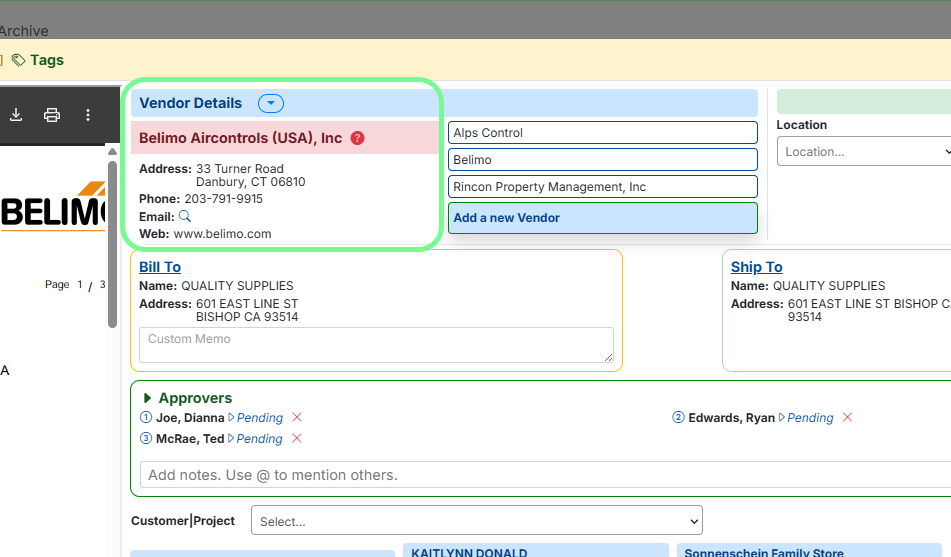Open the Vendor Details dropdown arrow

(x=271, y=103)
